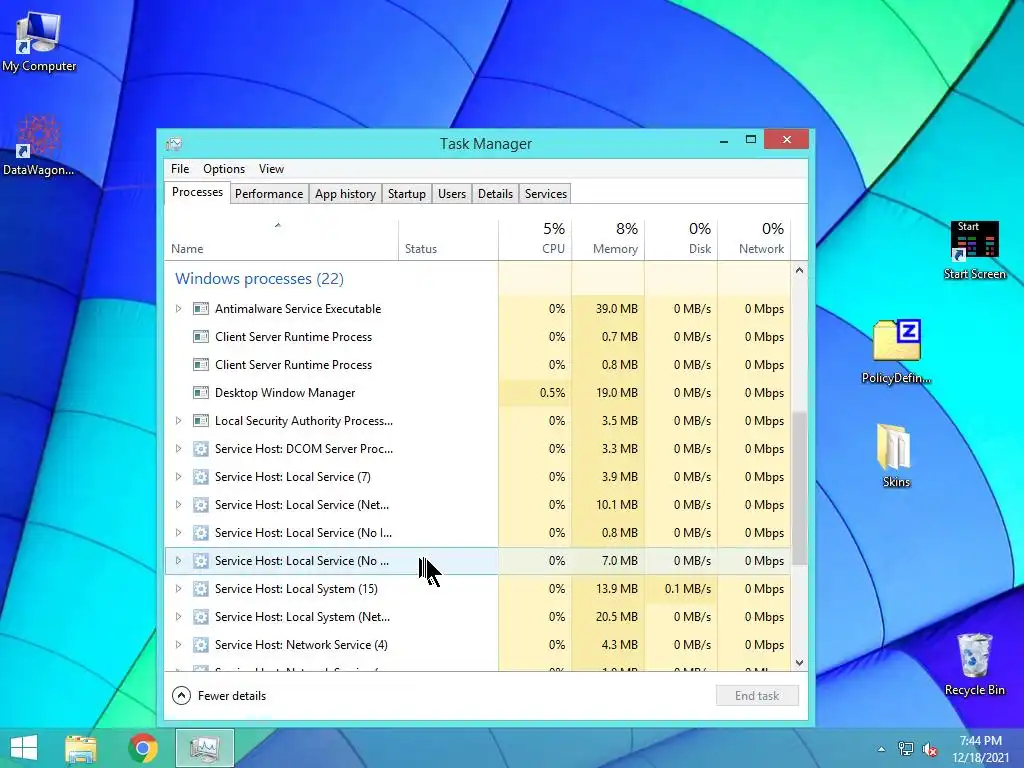Open the Options menu
Viewport: 1024px width, 768px height.
tap(224, 169)
